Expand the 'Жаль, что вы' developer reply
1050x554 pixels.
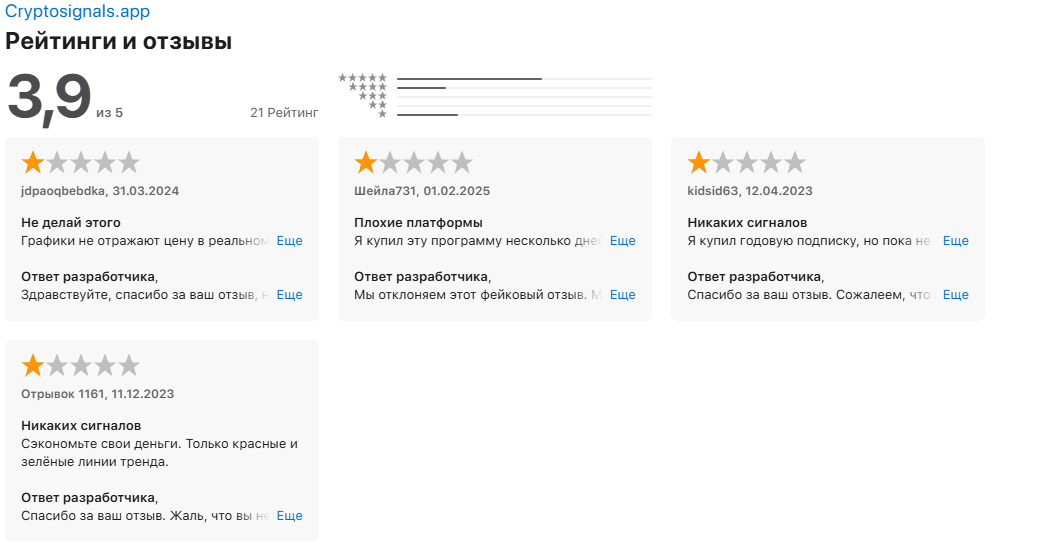pyautogui.click(x=289, y=516)
